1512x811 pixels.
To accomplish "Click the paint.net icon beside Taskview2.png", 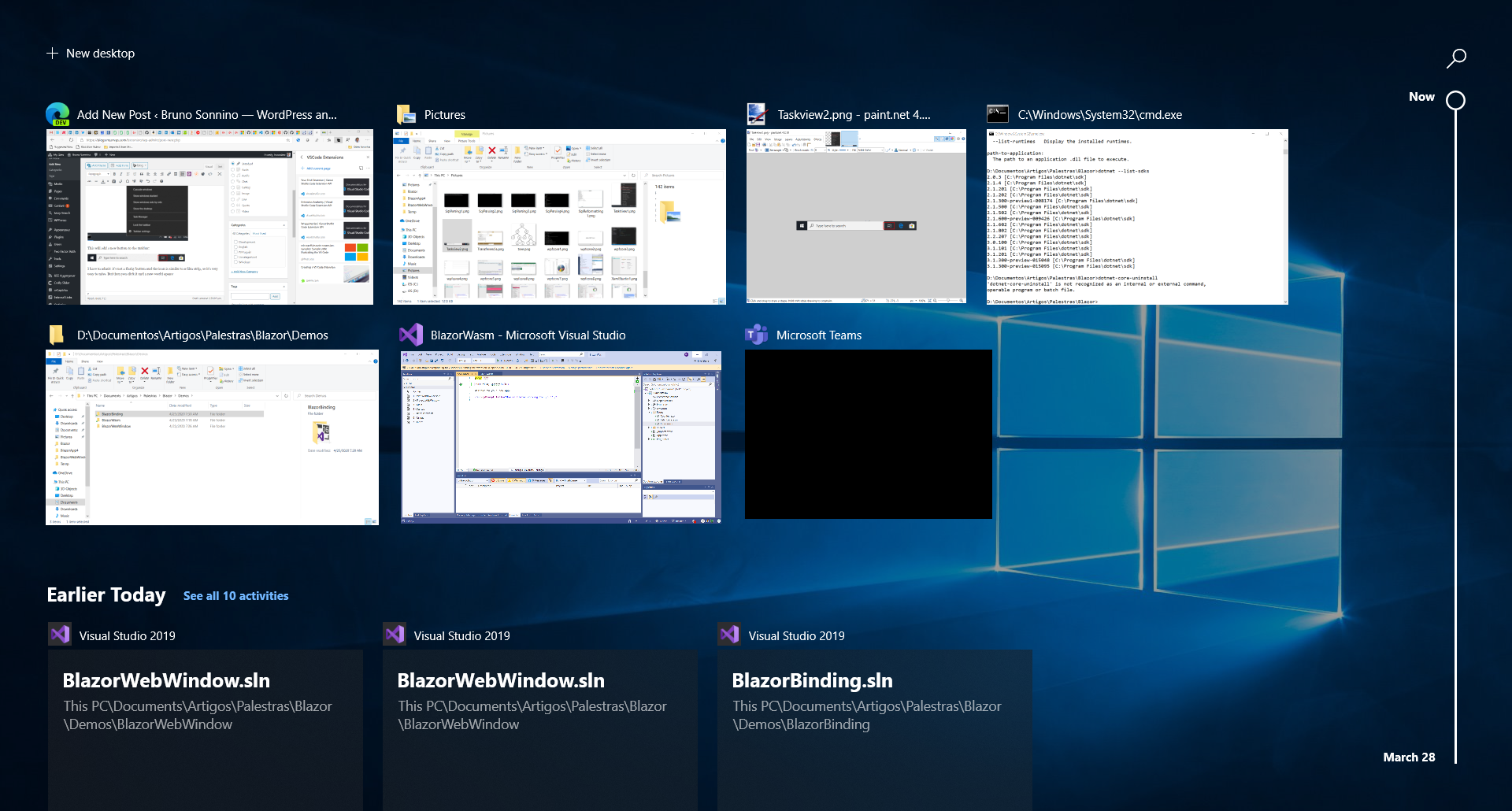I will [757, 114].
